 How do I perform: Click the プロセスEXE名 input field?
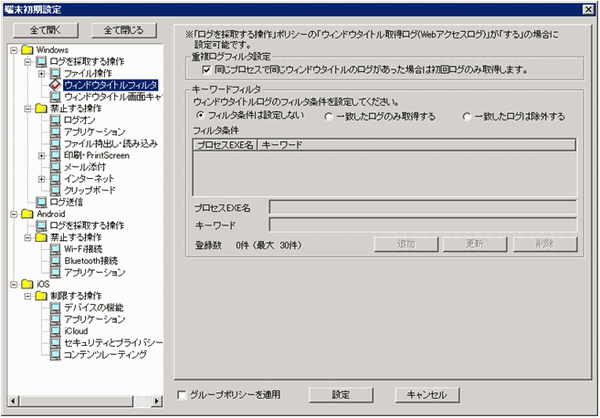coord(423,207)
